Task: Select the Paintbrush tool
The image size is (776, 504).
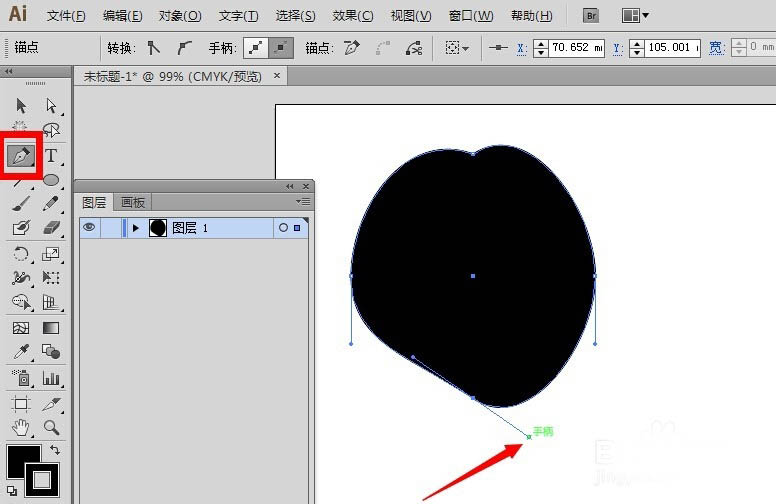Action: (21, 203)
